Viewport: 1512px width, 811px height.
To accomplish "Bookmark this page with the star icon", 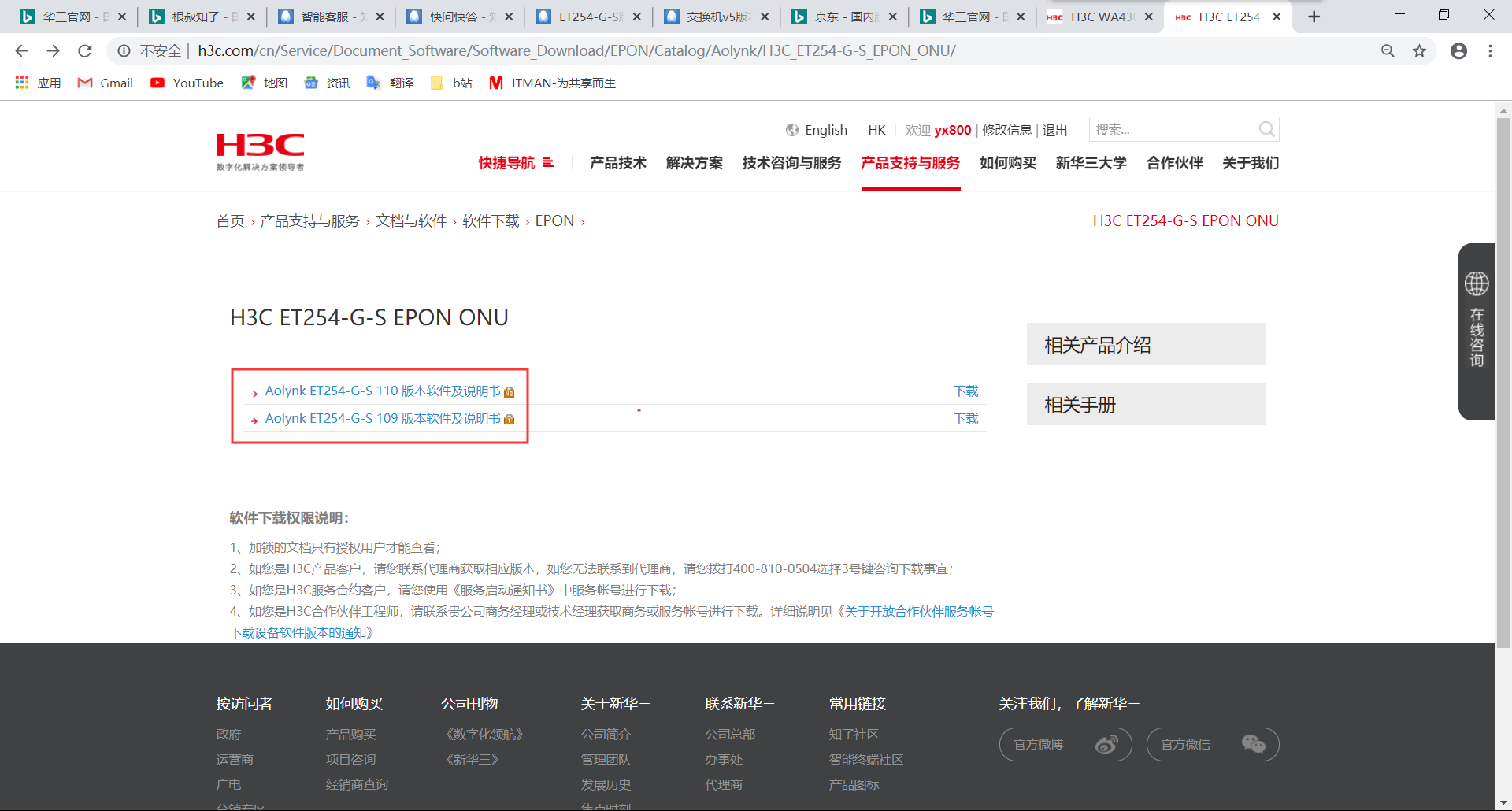I will (x=1419, y=51).
